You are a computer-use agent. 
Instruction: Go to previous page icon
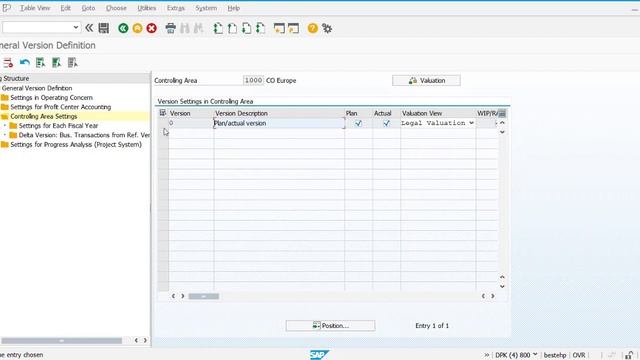[232, 28]
